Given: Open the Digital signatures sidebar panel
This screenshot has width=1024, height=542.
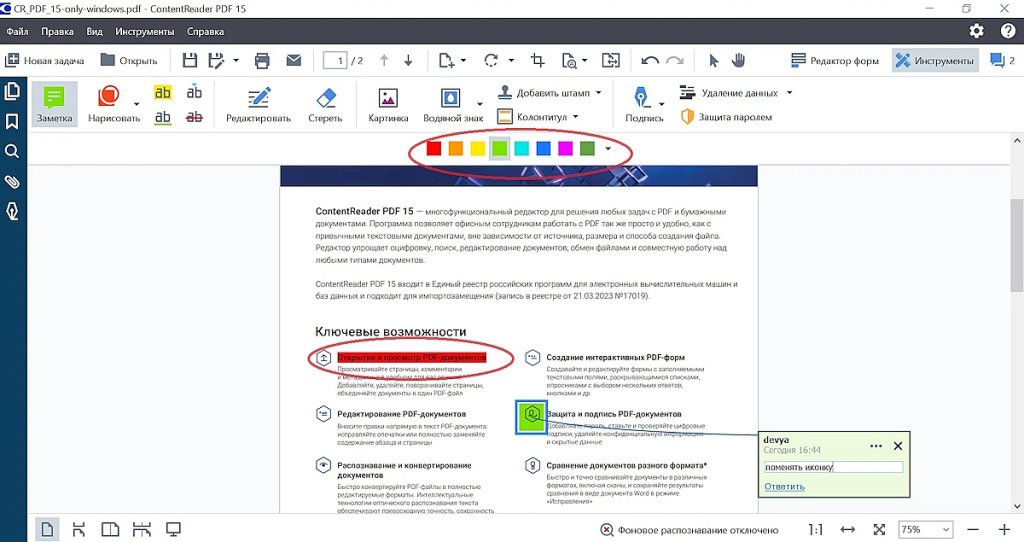Looking at the screenshot, I should (x=12, y=211).
